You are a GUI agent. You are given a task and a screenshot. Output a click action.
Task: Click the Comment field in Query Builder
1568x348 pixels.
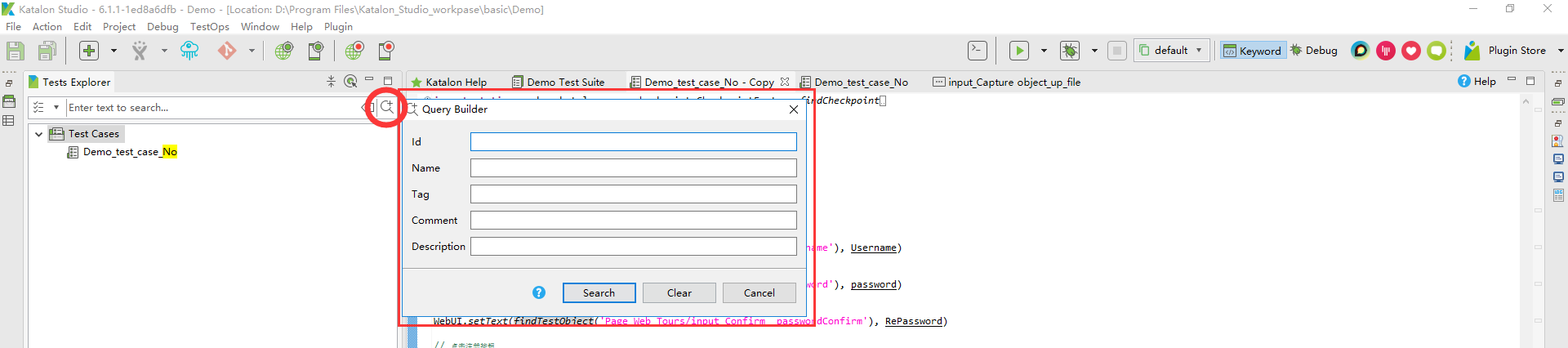pyautogui.click(x=633, y=221)
